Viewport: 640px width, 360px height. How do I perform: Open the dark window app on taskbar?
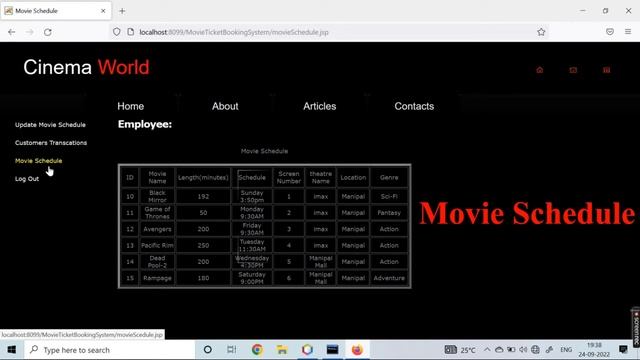[x=332, y=350]
